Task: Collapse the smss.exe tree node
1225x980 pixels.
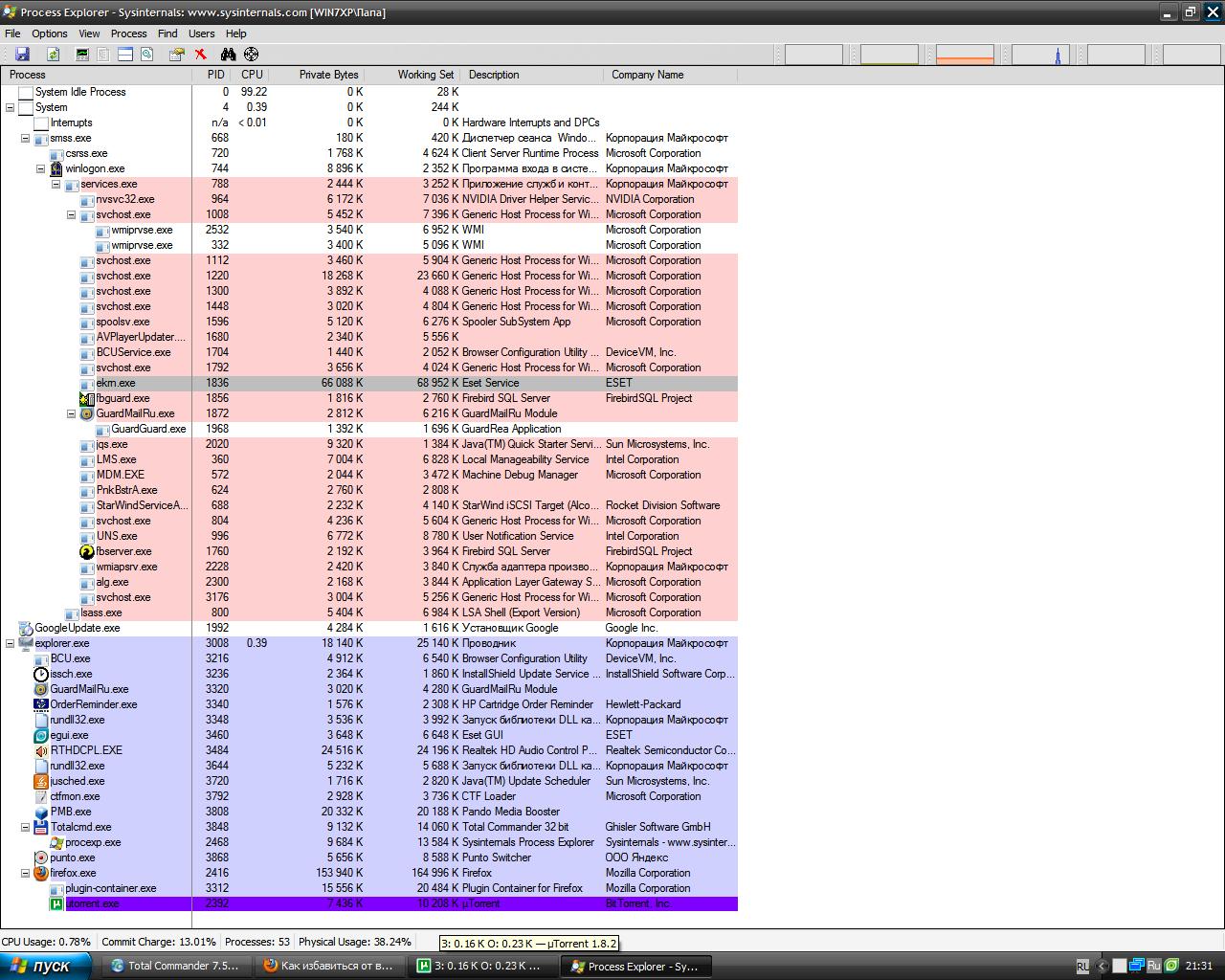Action: click(x=26, y=138)
